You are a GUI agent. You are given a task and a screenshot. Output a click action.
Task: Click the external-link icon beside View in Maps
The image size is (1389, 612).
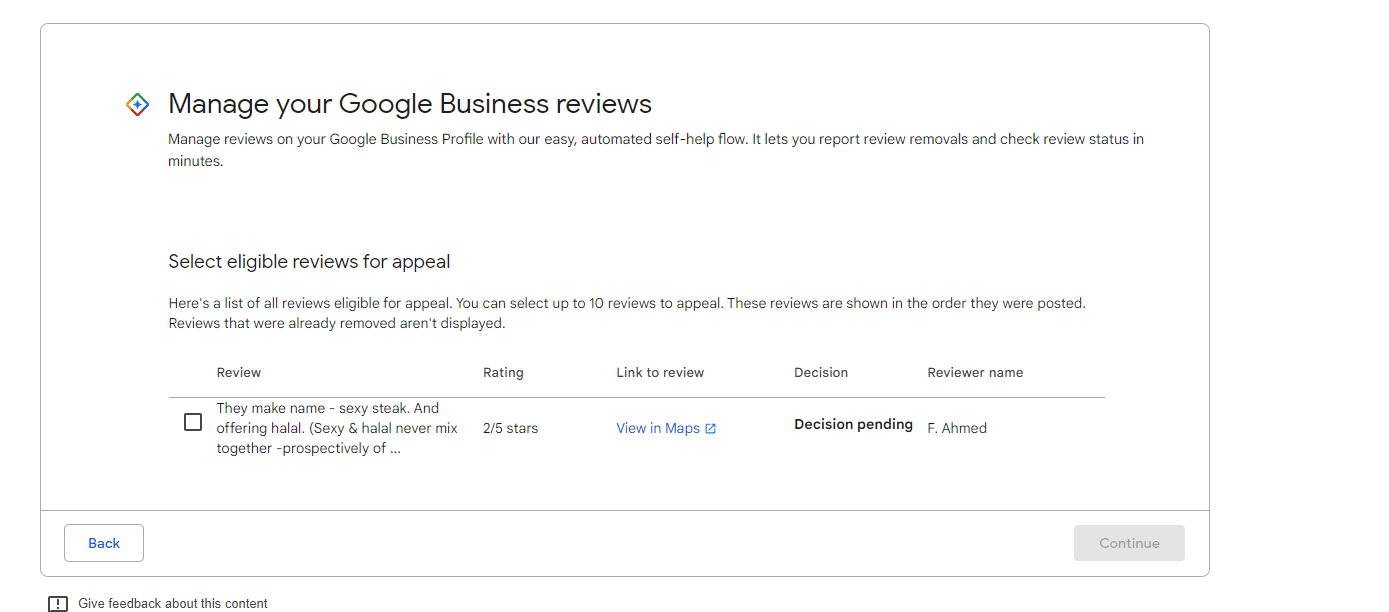point(711,428)
